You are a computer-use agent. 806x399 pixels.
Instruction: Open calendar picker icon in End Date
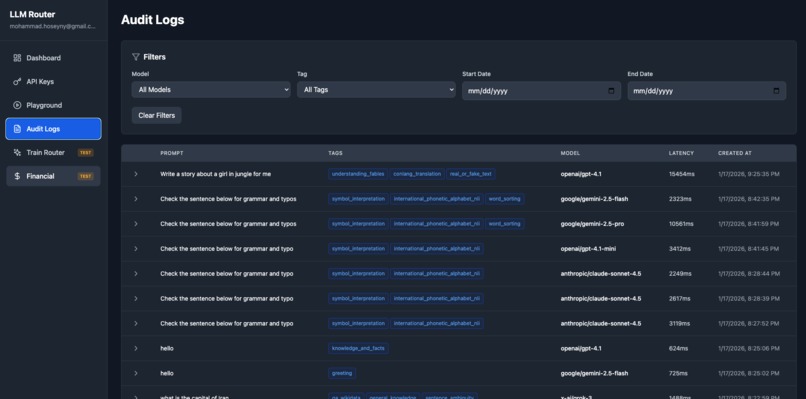tap(776, 91)
